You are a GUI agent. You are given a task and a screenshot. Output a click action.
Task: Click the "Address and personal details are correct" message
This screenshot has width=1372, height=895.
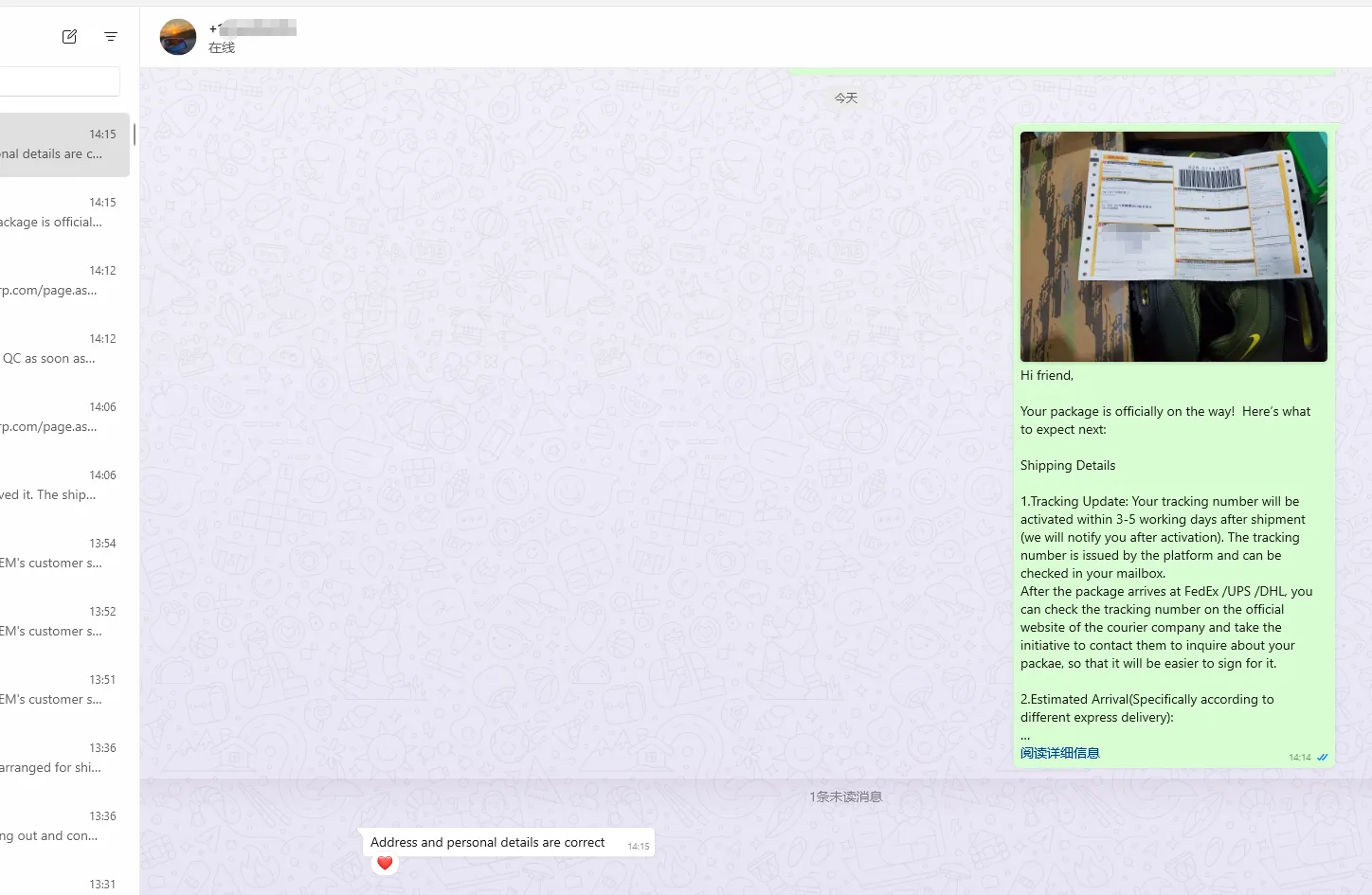pos(487,842)
